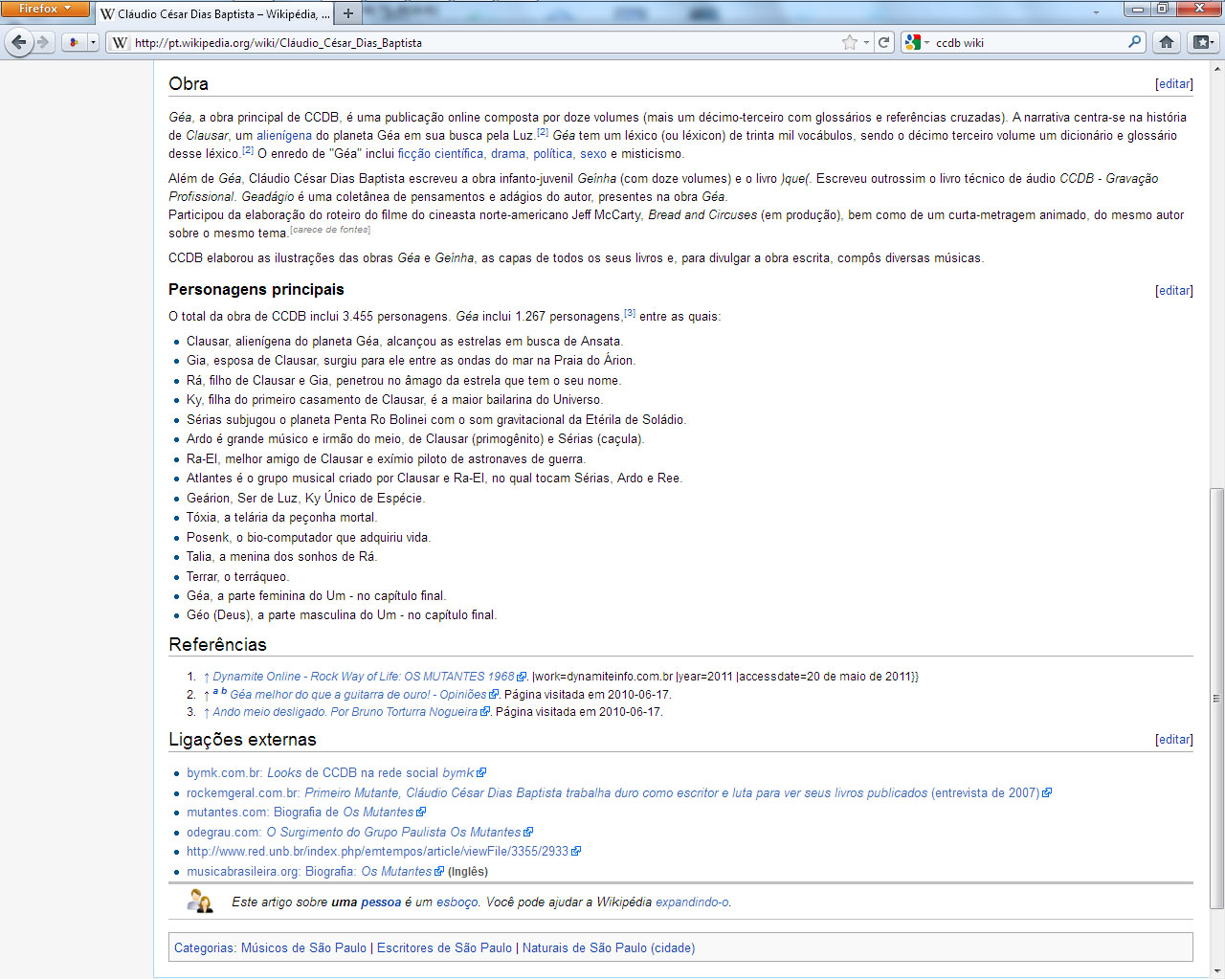Open the Escritores de São Paulo category
Image resolution: width=1225 pixels, height=980 pixels.
444,948
